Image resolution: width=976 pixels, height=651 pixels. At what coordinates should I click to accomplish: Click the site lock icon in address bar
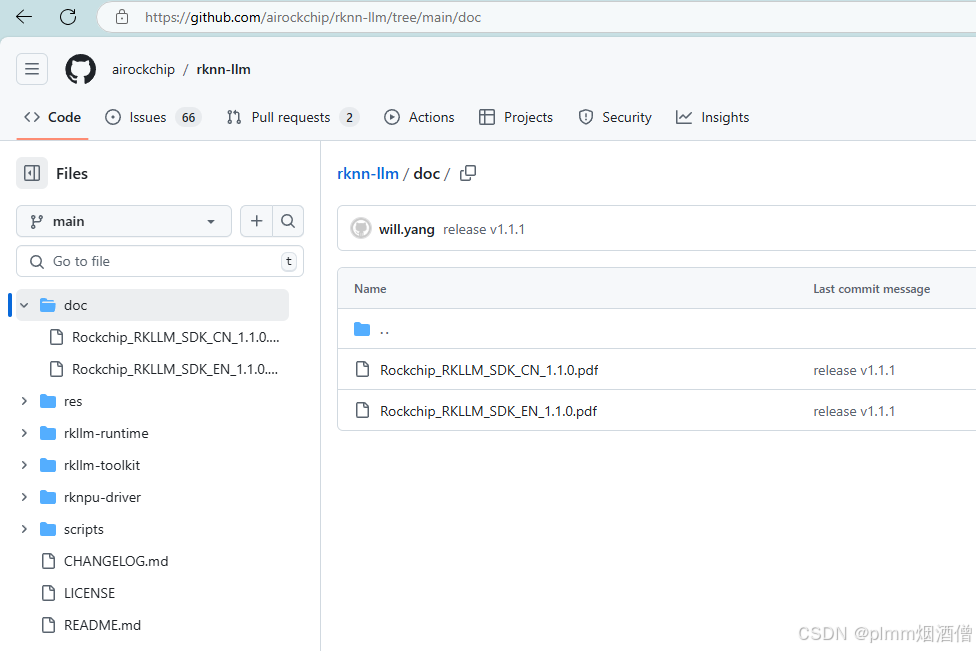coord(122,17)
